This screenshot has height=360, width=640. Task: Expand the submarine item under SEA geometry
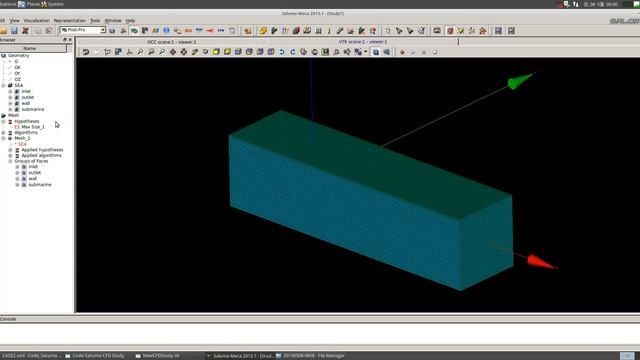click(x=10, y=109)
